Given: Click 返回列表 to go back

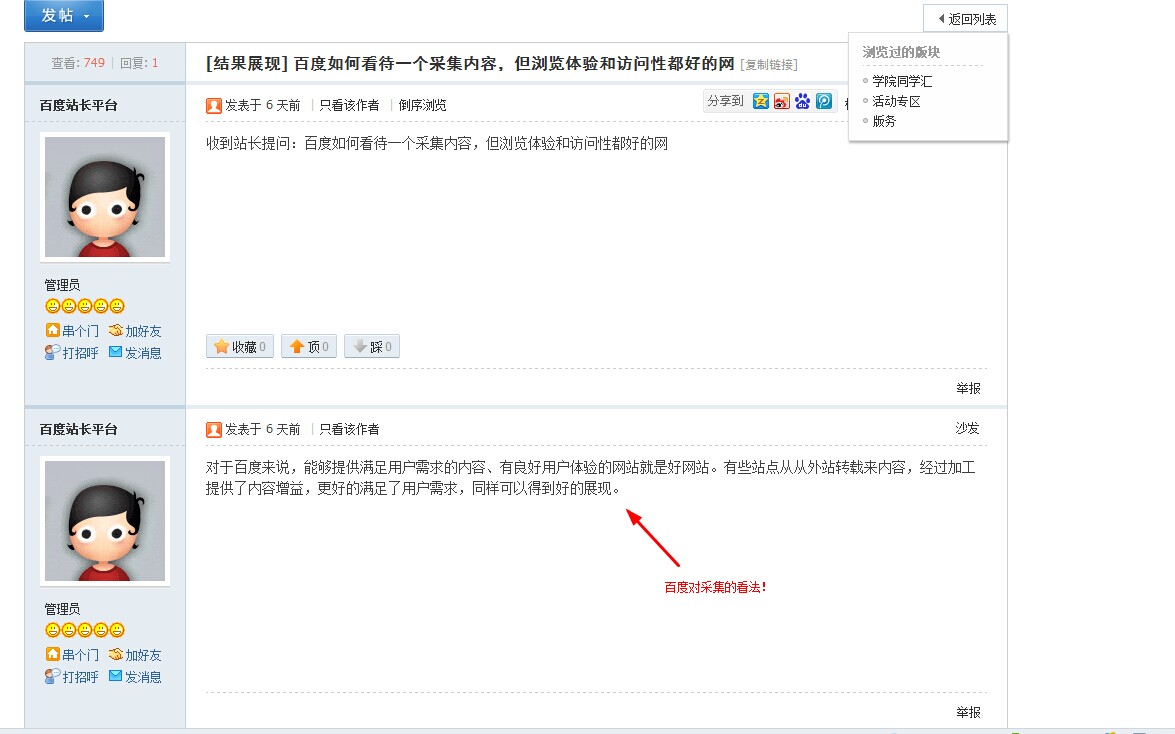Looking at the screenshot, I should coord(965,19).
